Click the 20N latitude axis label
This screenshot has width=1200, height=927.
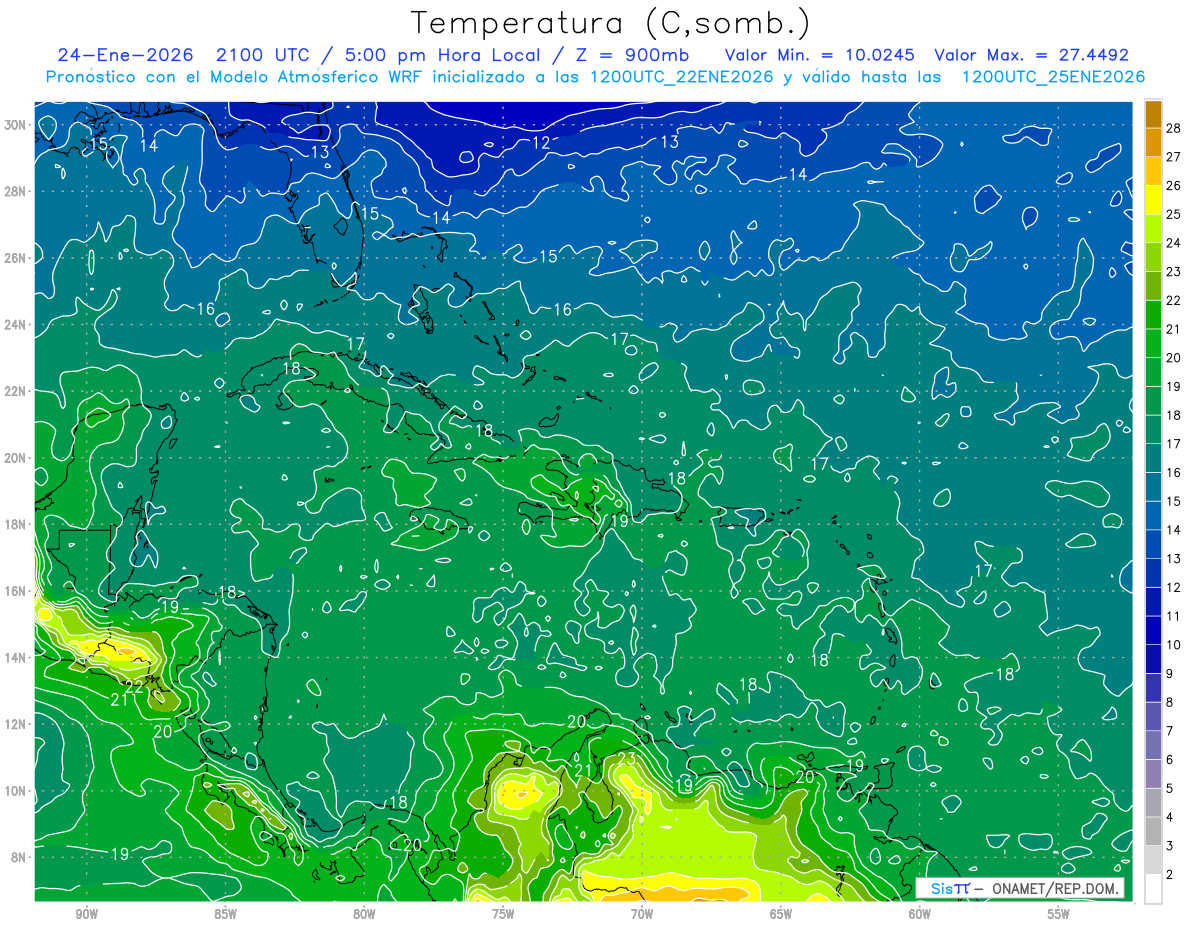coord(17,457)
